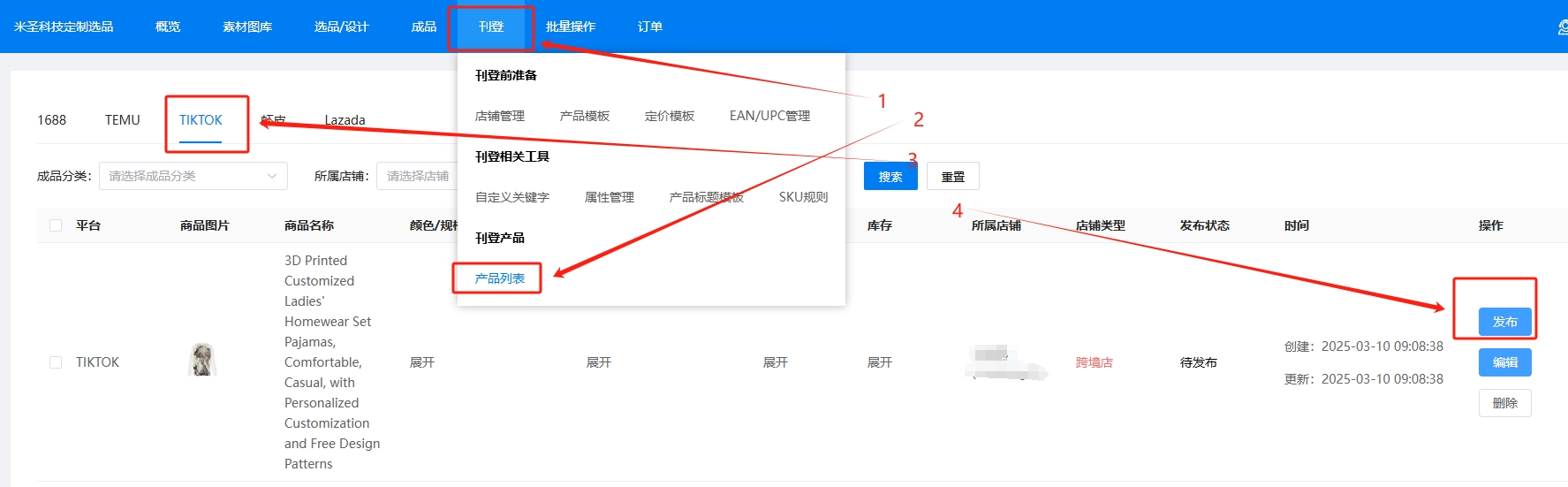Expand the 颜色/规格 column 展开 link

pyautogui.click(x=422, y=362)
